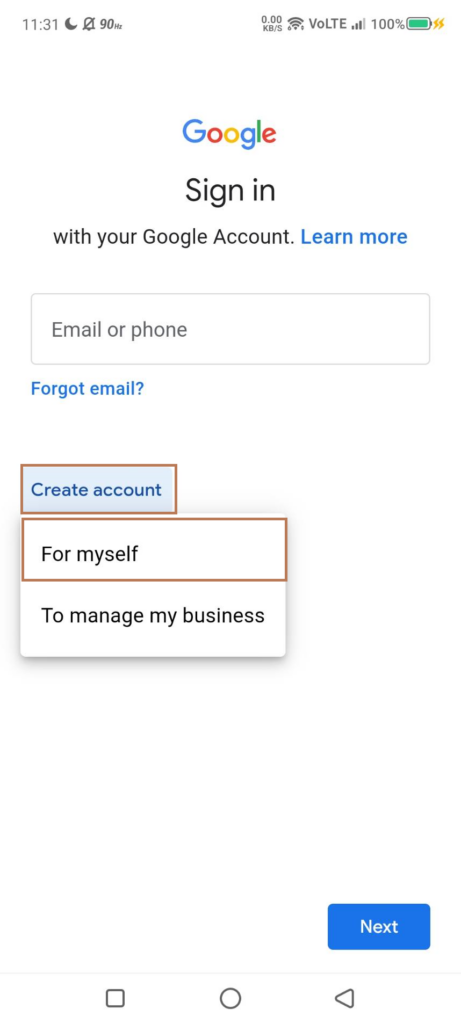Tap the blue Next button
Viewport: 461px width, 1024px height.
[379, 926]
